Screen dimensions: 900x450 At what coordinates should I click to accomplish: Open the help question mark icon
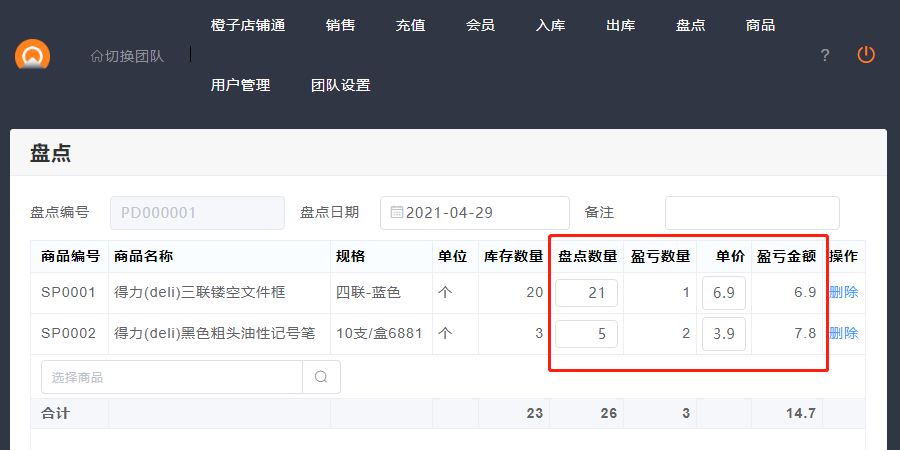tap(825, 55)
